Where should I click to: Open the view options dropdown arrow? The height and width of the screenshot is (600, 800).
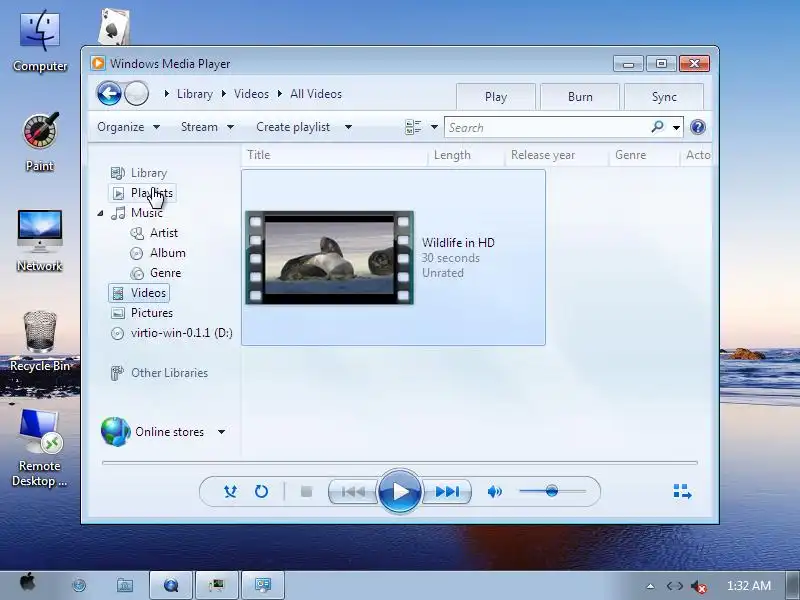point(434,127)
